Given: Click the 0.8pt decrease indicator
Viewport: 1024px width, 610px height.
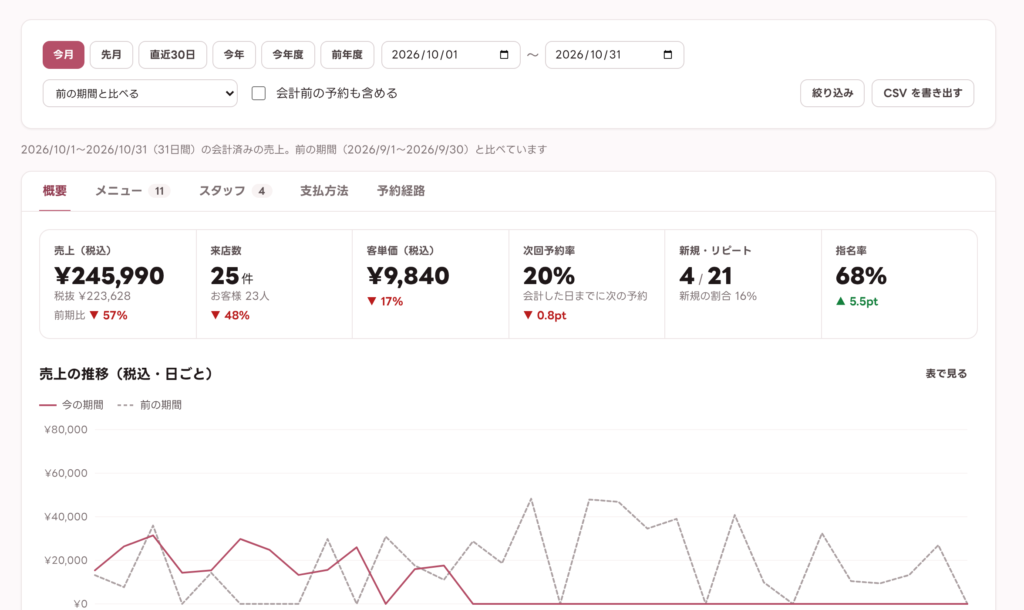Looking at the screenshot, I should (545, 315).
